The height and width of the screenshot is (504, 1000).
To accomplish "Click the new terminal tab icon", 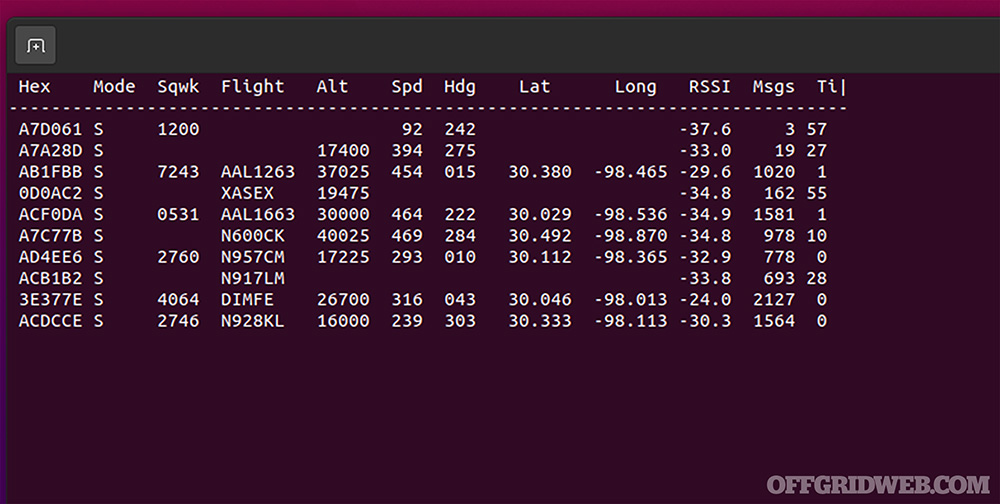I will tap(35, 46).
